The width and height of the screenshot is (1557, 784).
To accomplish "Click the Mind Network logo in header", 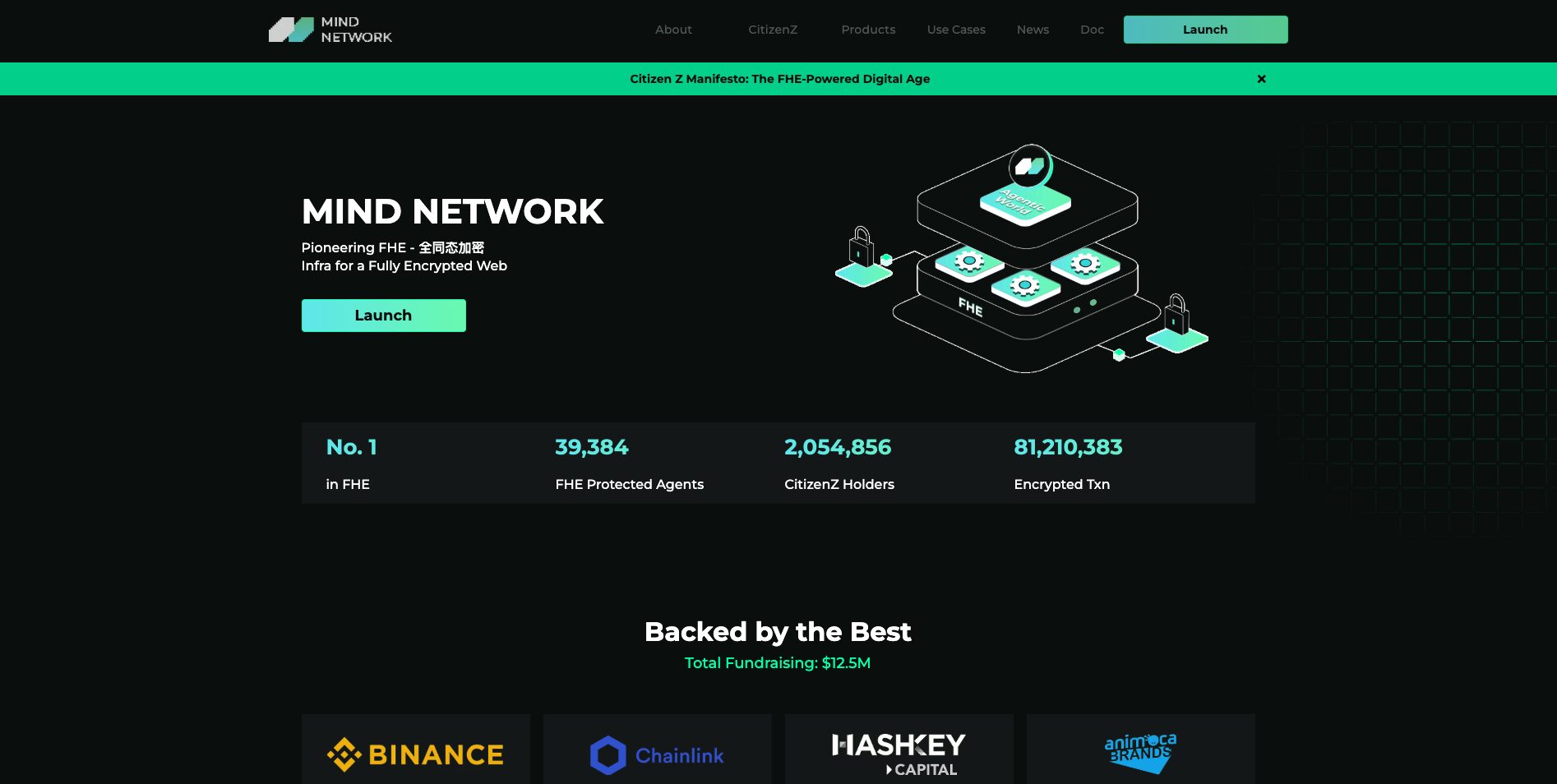I will 330,30.
